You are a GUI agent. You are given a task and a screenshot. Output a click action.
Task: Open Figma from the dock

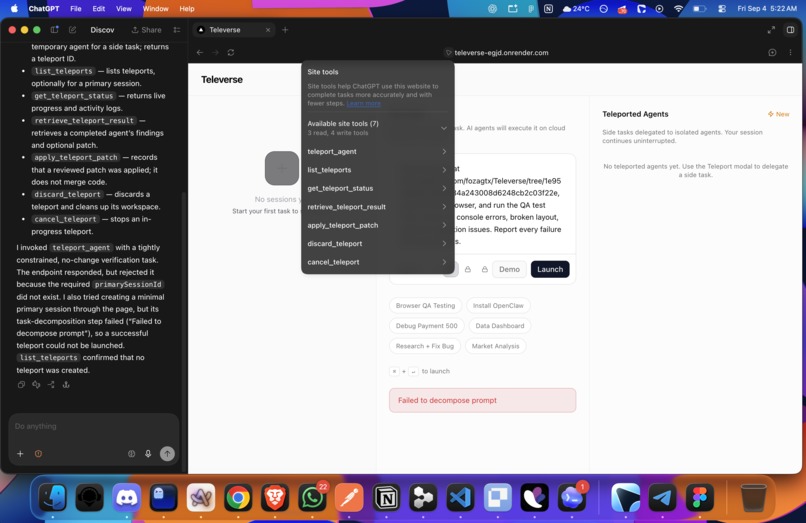700,498
